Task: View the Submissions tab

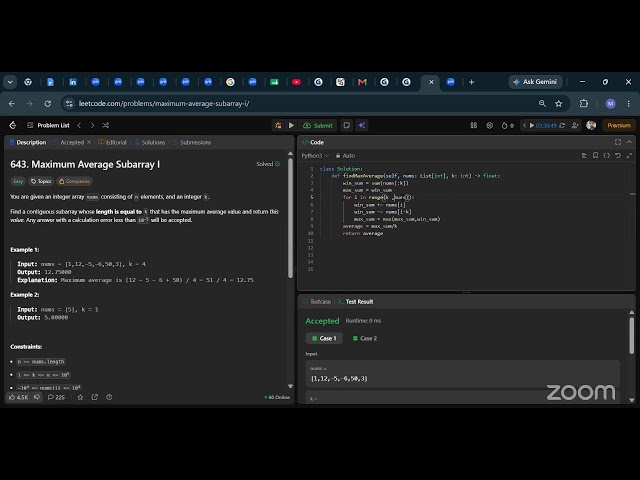Action: (192, 142)
